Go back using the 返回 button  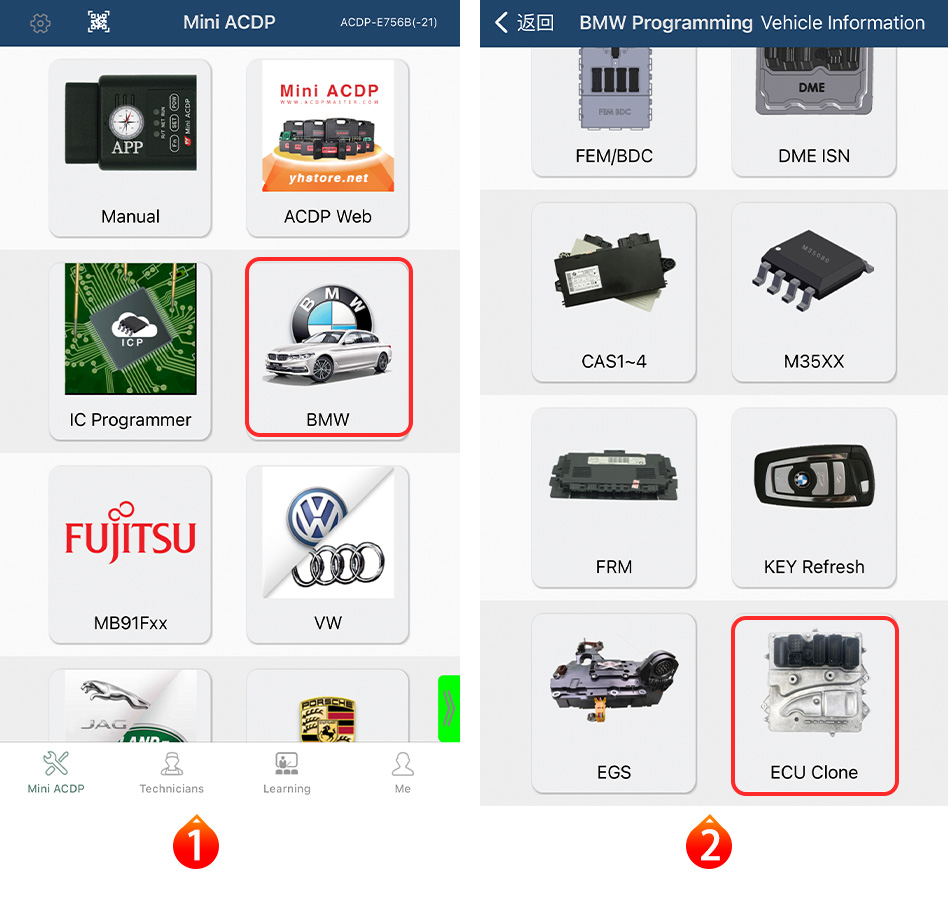click(x=524, y=23)
